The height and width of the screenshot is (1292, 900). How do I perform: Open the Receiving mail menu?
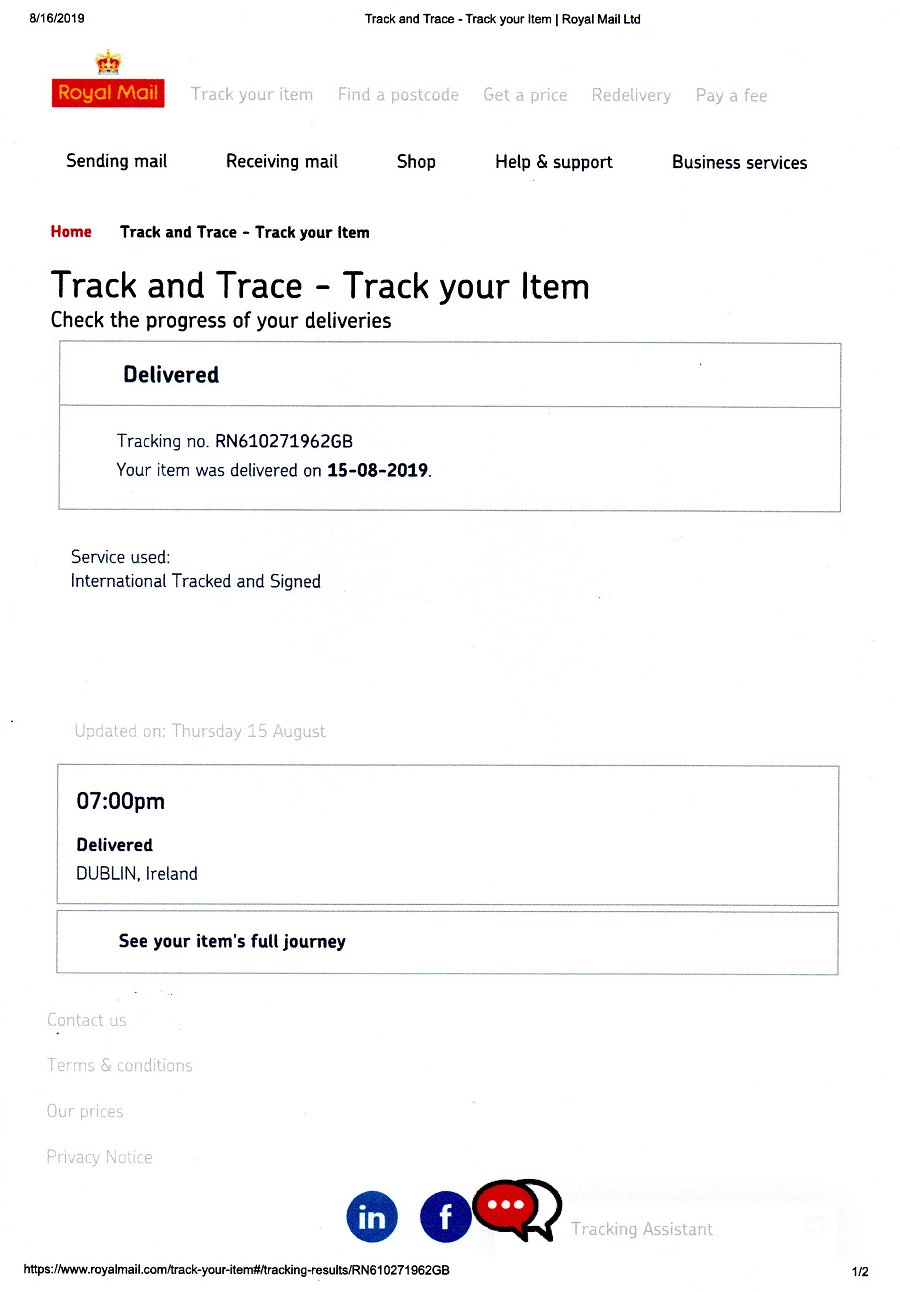pyautogui.click(x=282, y=161)
